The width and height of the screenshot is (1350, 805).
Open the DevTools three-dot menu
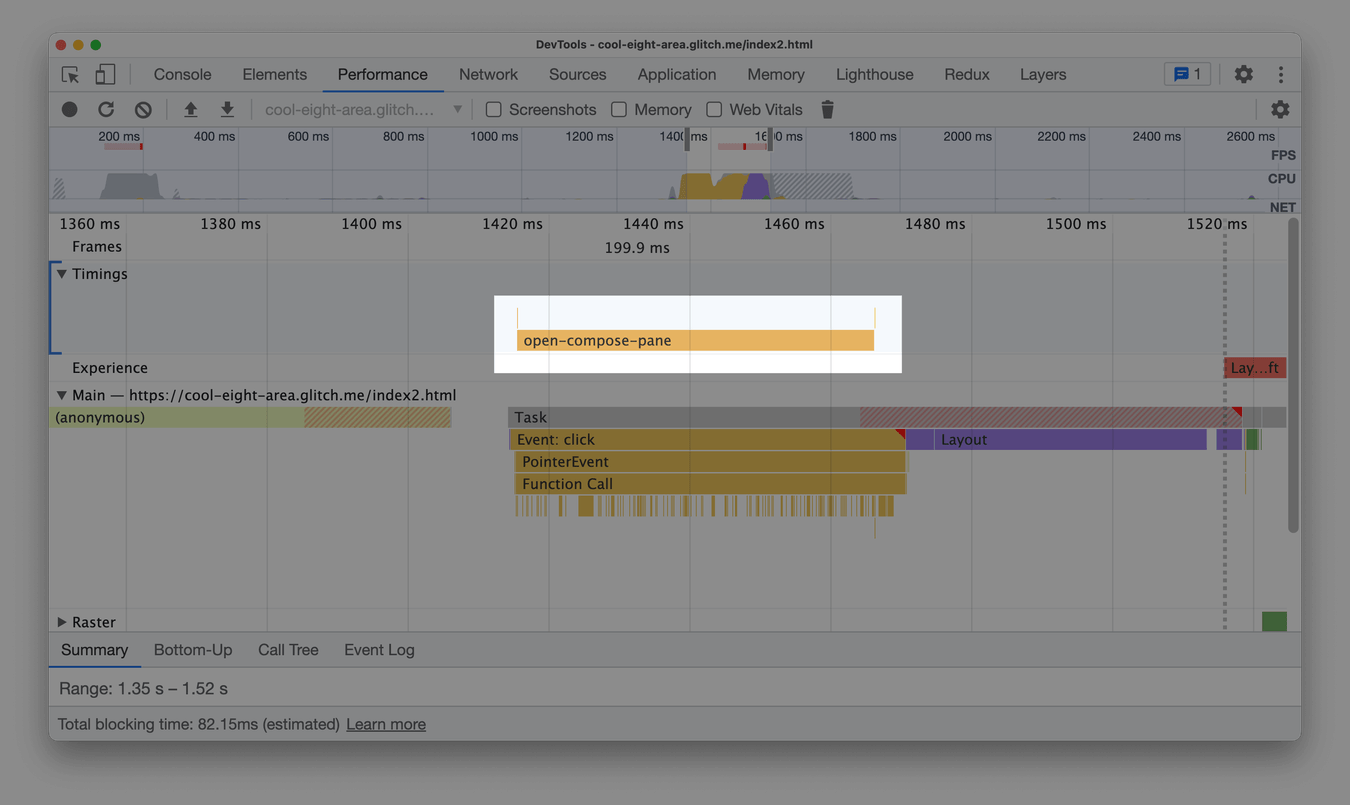(1281, 74)
